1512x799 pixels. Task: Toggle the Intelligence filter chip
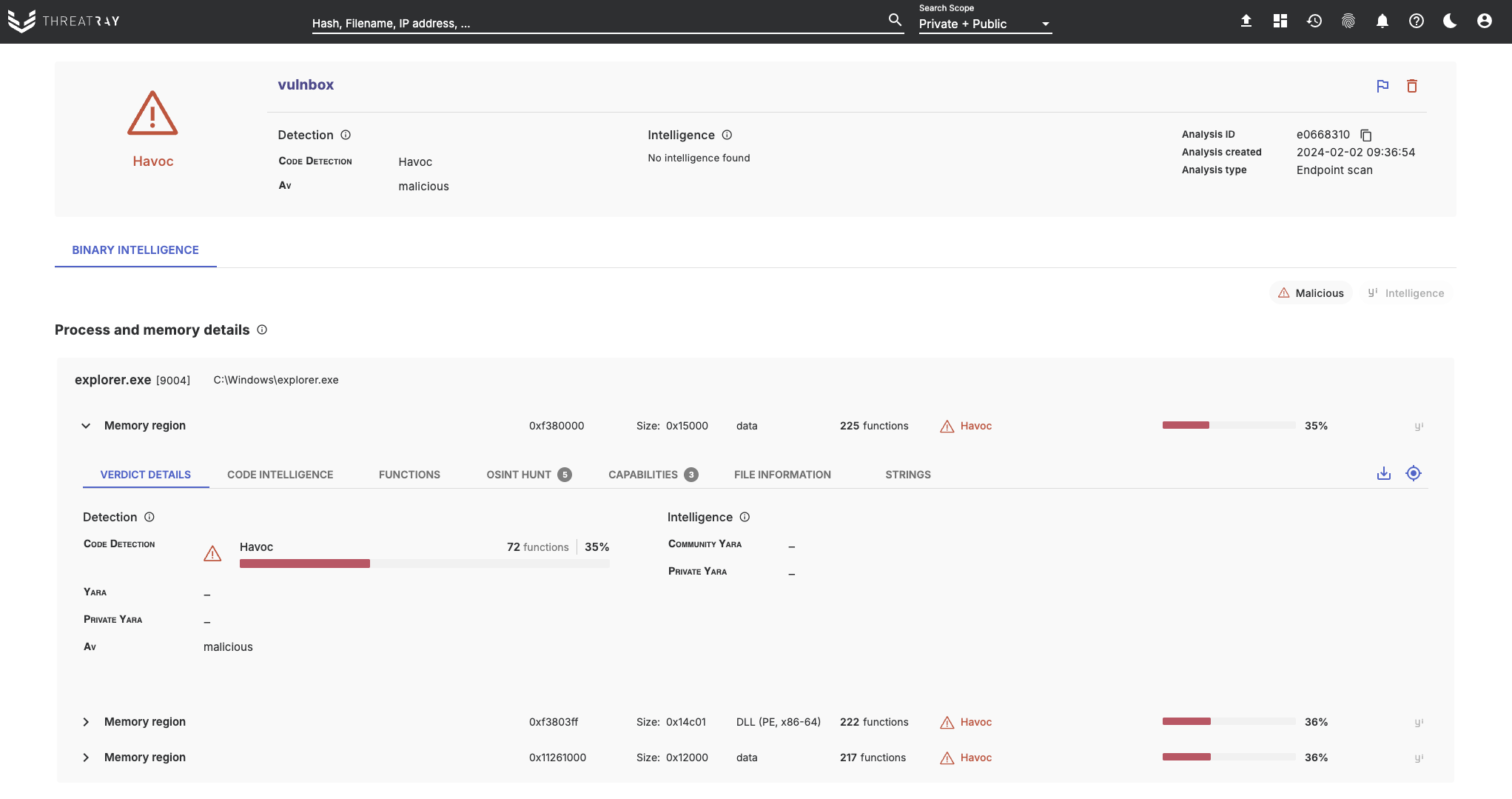coord(1406,293)
